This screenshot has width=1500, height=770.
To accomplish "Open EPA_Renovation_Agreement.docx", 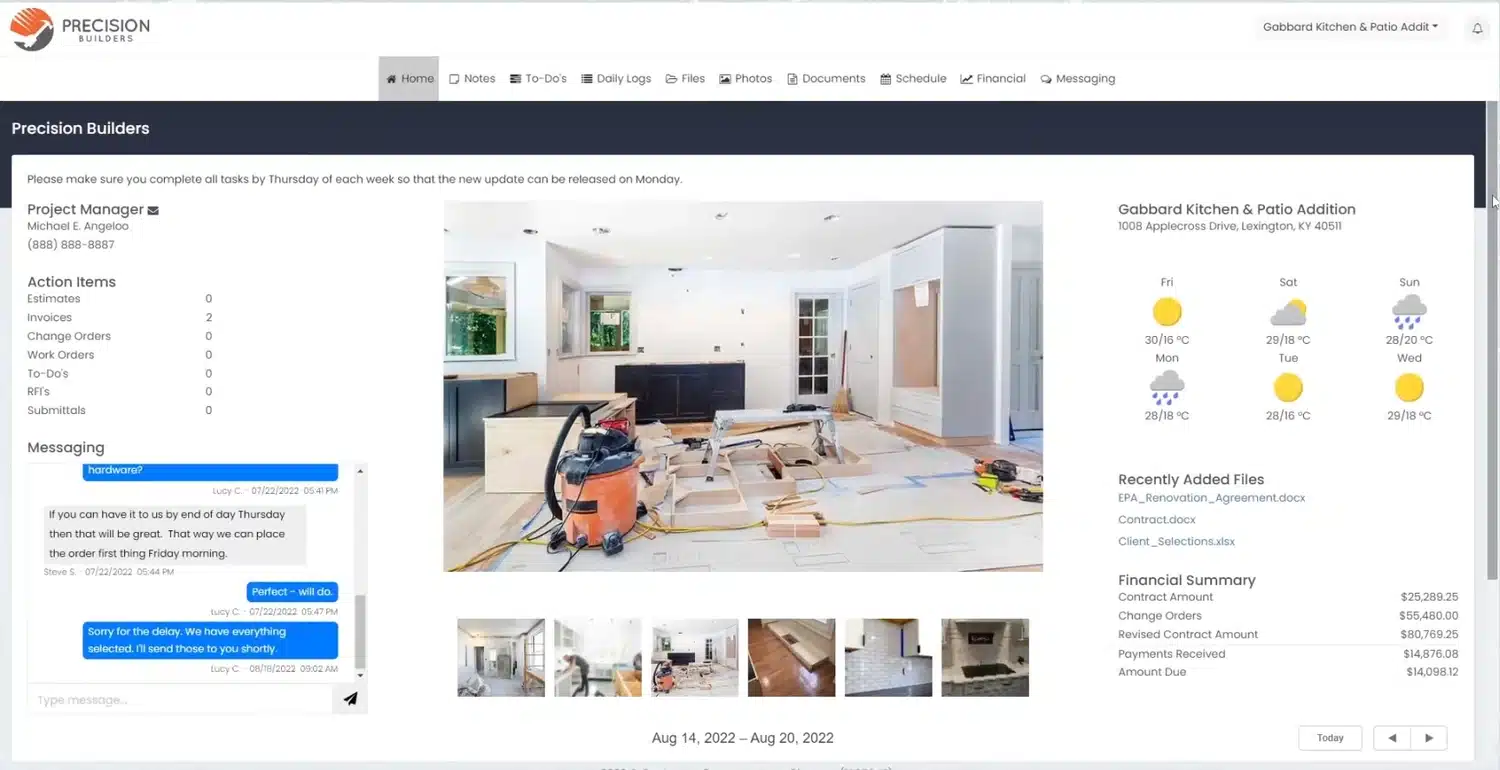I will tap(1211, 497).
